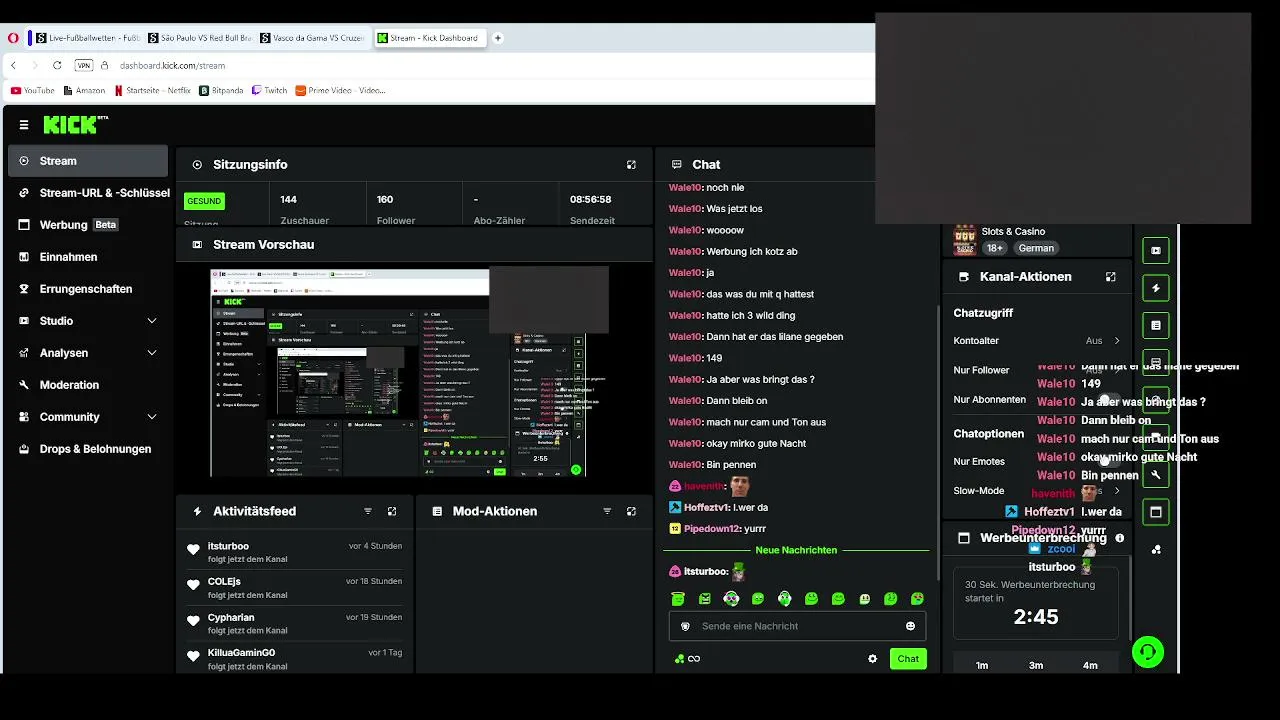Click follower COLEjs in Aktivitätsfeed
The height and width of the screenshot is (720, 1280).
click(224, 581)
